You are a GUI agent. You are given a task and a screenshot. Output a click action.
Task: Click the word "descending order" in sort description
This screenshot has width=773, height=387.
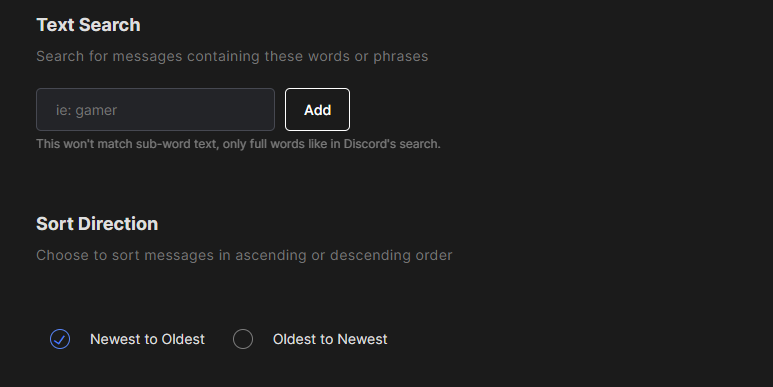point(391,255)
